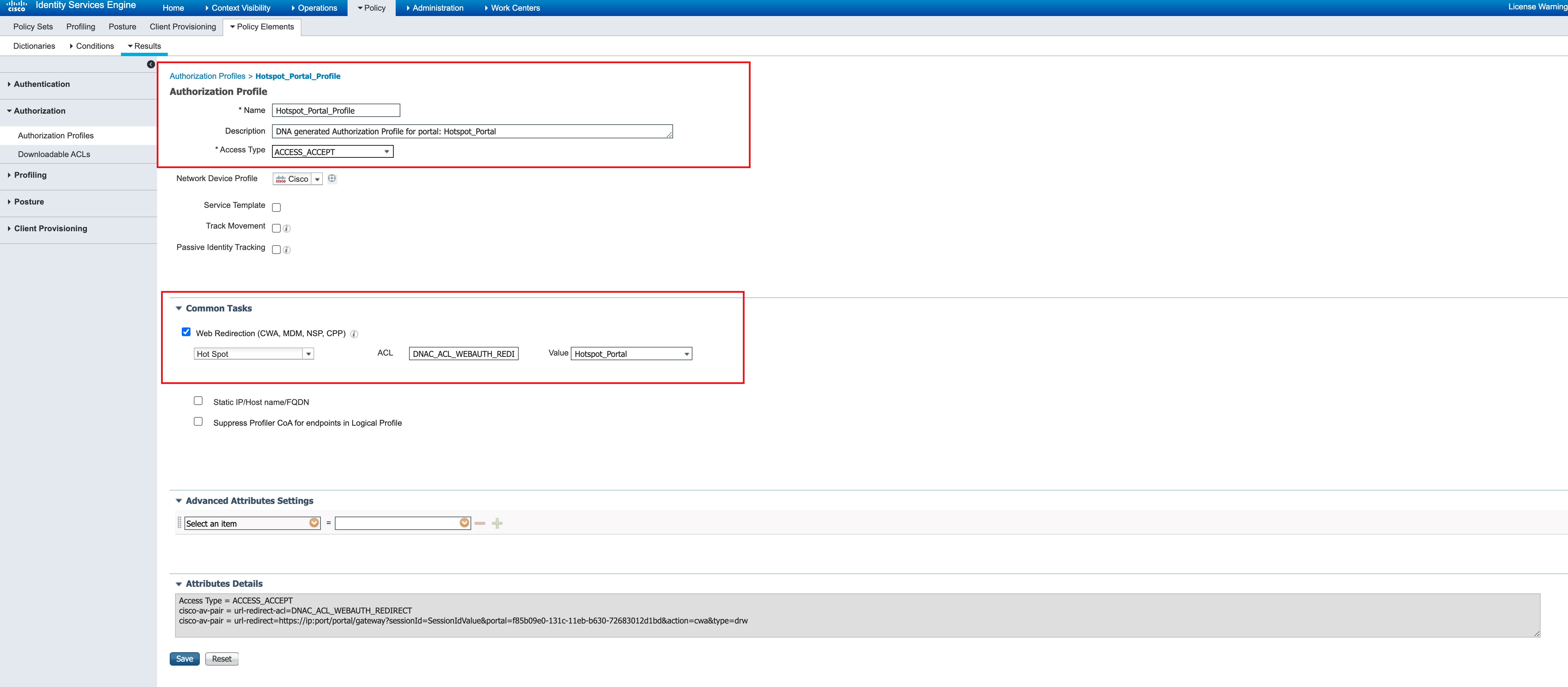The height and width of the screenshot is (687, 1568).
Task: Open the Policy Elements tab
Action: click(x=262, y=27)
